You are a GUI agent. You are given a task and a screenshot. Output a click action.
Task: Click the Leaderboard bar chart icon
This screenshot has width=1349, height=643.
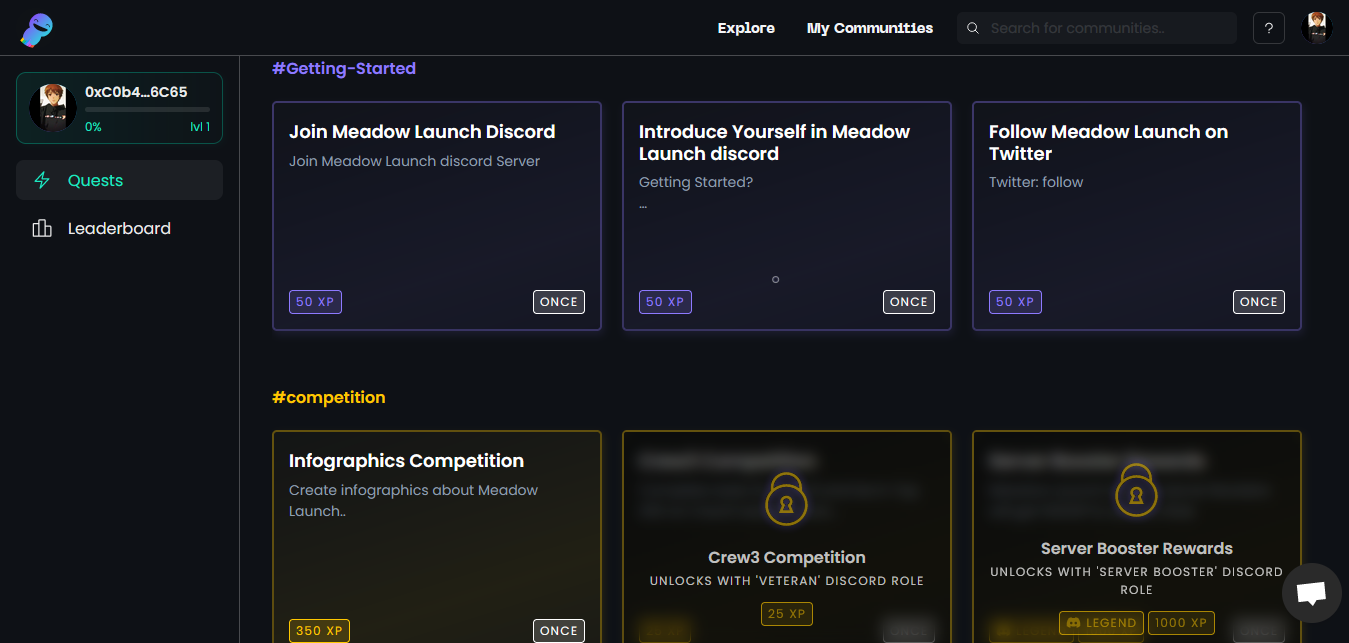(42, 229)
